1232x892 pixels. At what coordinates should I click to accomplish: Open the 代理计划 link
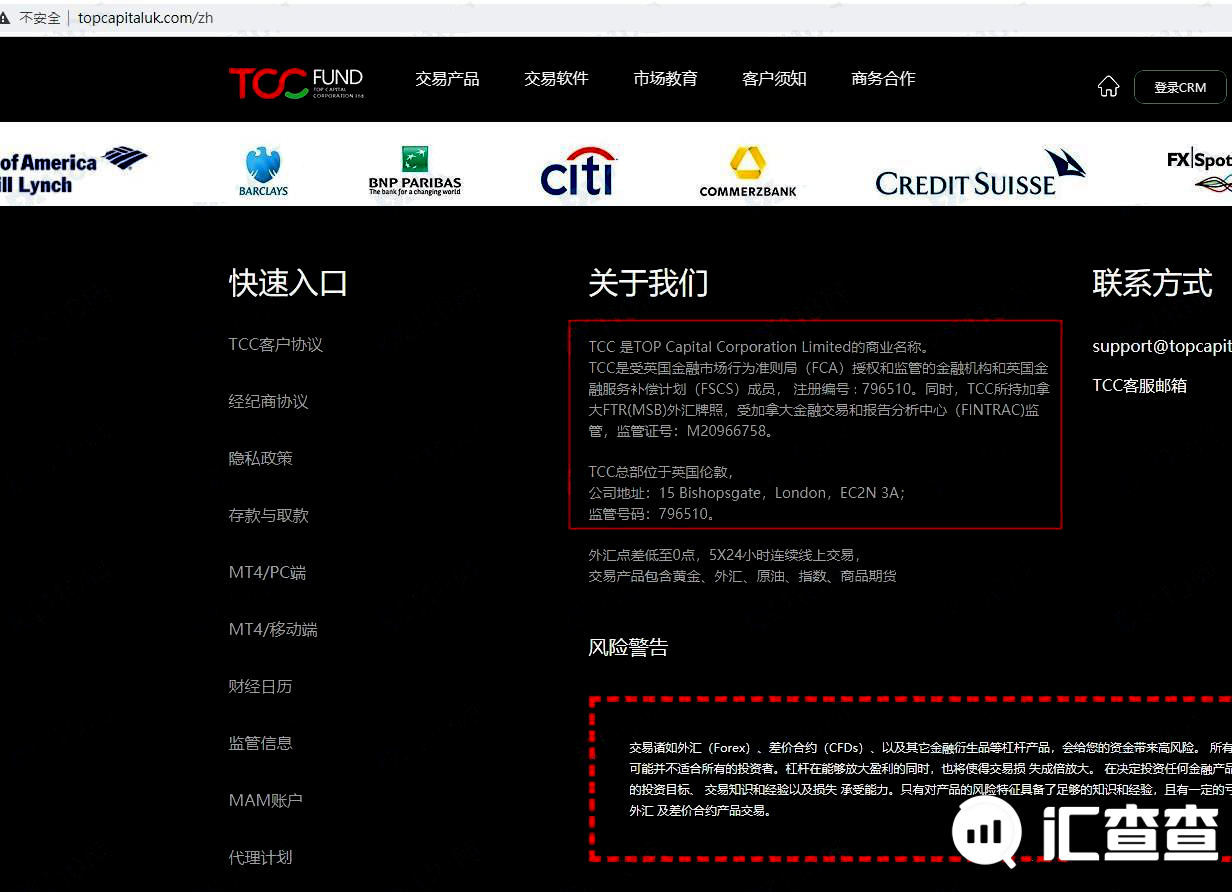tap(260, 857)
